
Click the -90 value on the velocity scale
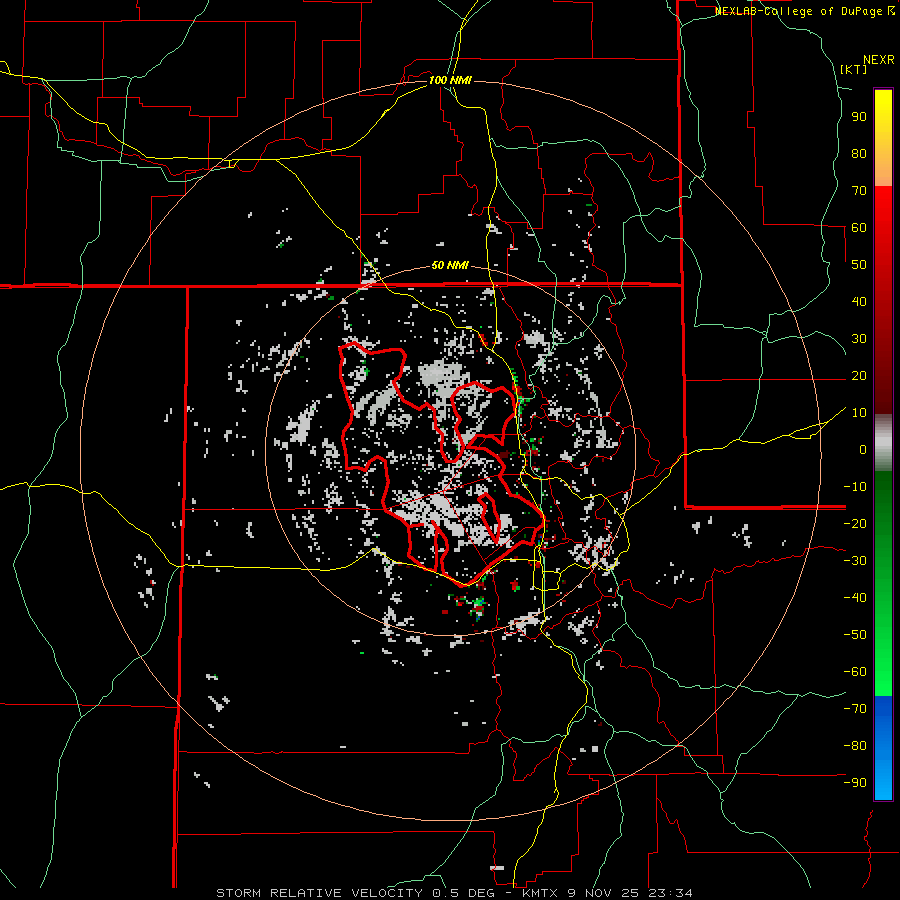pyautogui.click(x=855, y=783)
